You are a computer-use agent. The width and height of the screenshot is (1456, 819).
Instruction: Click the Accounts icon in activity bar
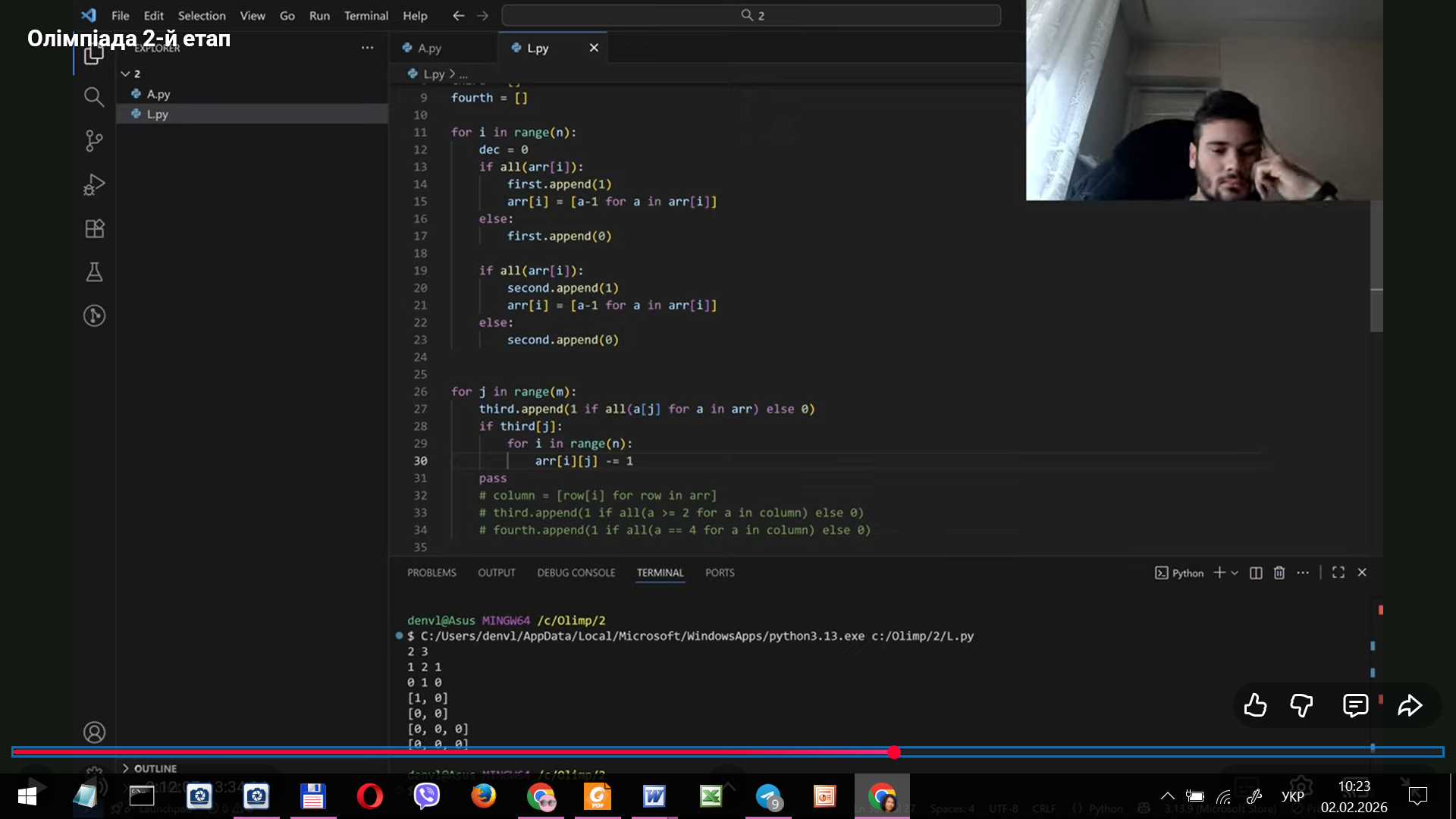(x=94, y=733)
